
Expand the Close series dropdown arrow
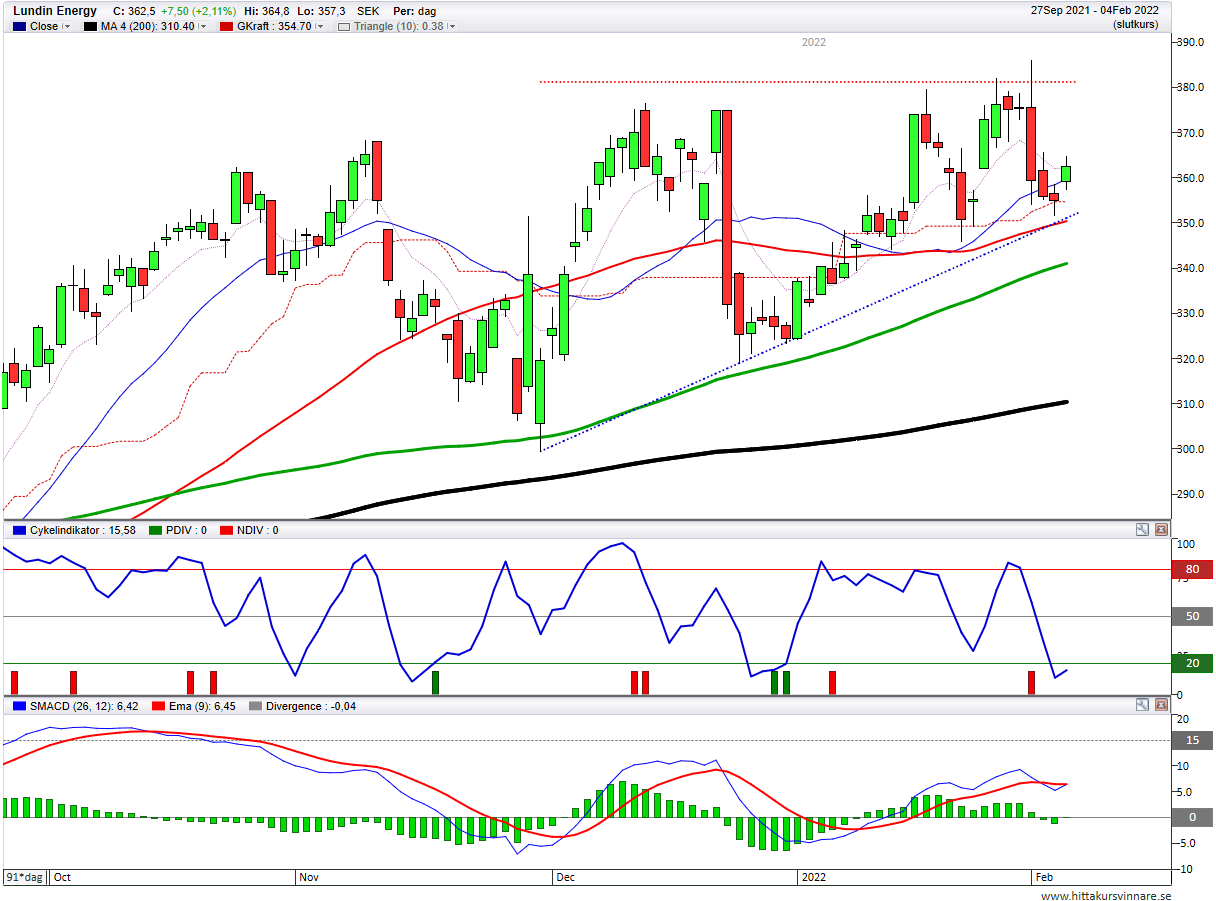tap(67, 27)
